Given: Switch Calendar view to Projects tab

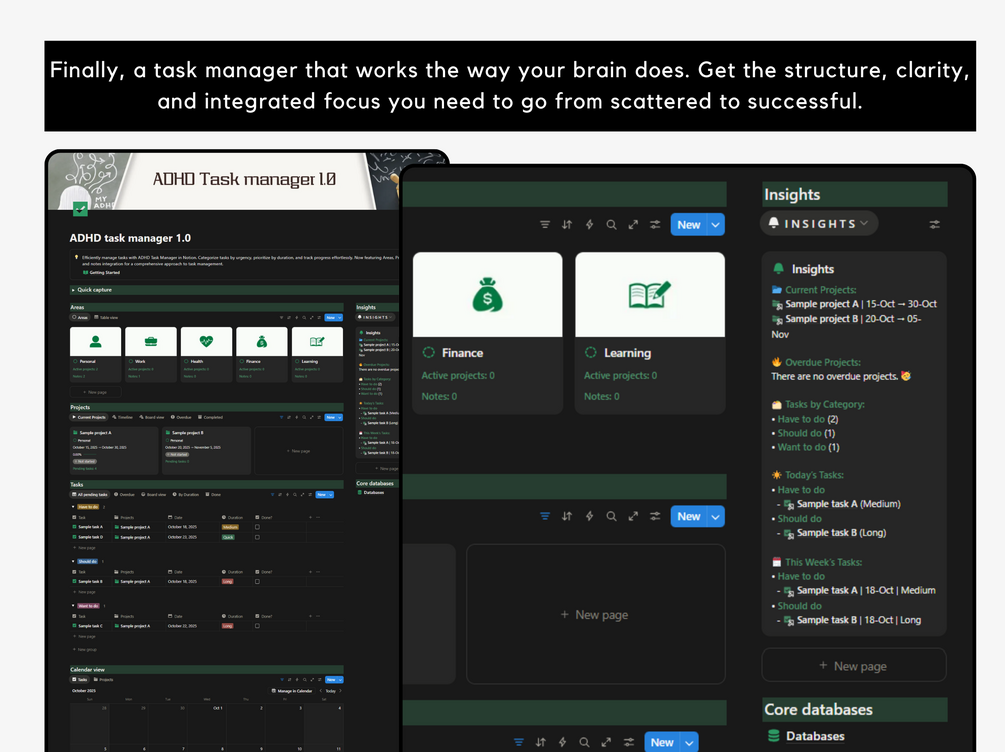Looking at the screenshot, I should click(x=104, y=680).
